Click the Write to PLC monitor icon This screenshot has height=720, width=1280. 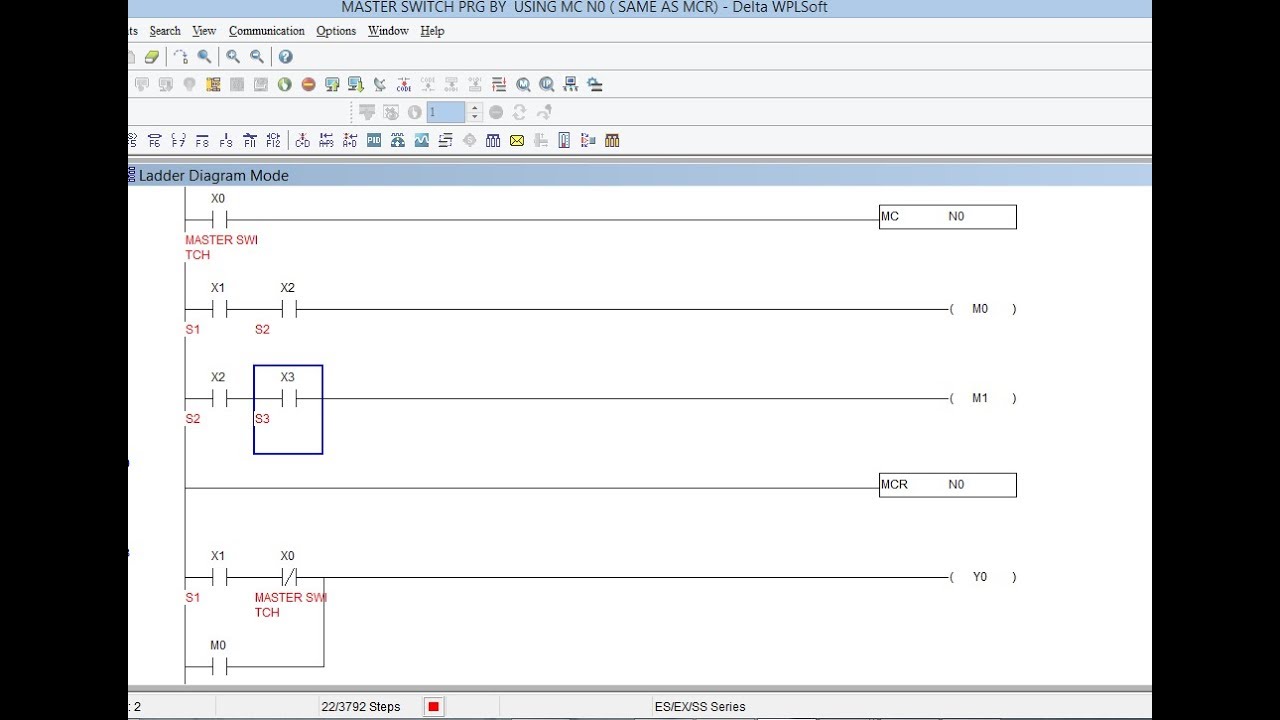pyautogui.click(x=332, y=85)
